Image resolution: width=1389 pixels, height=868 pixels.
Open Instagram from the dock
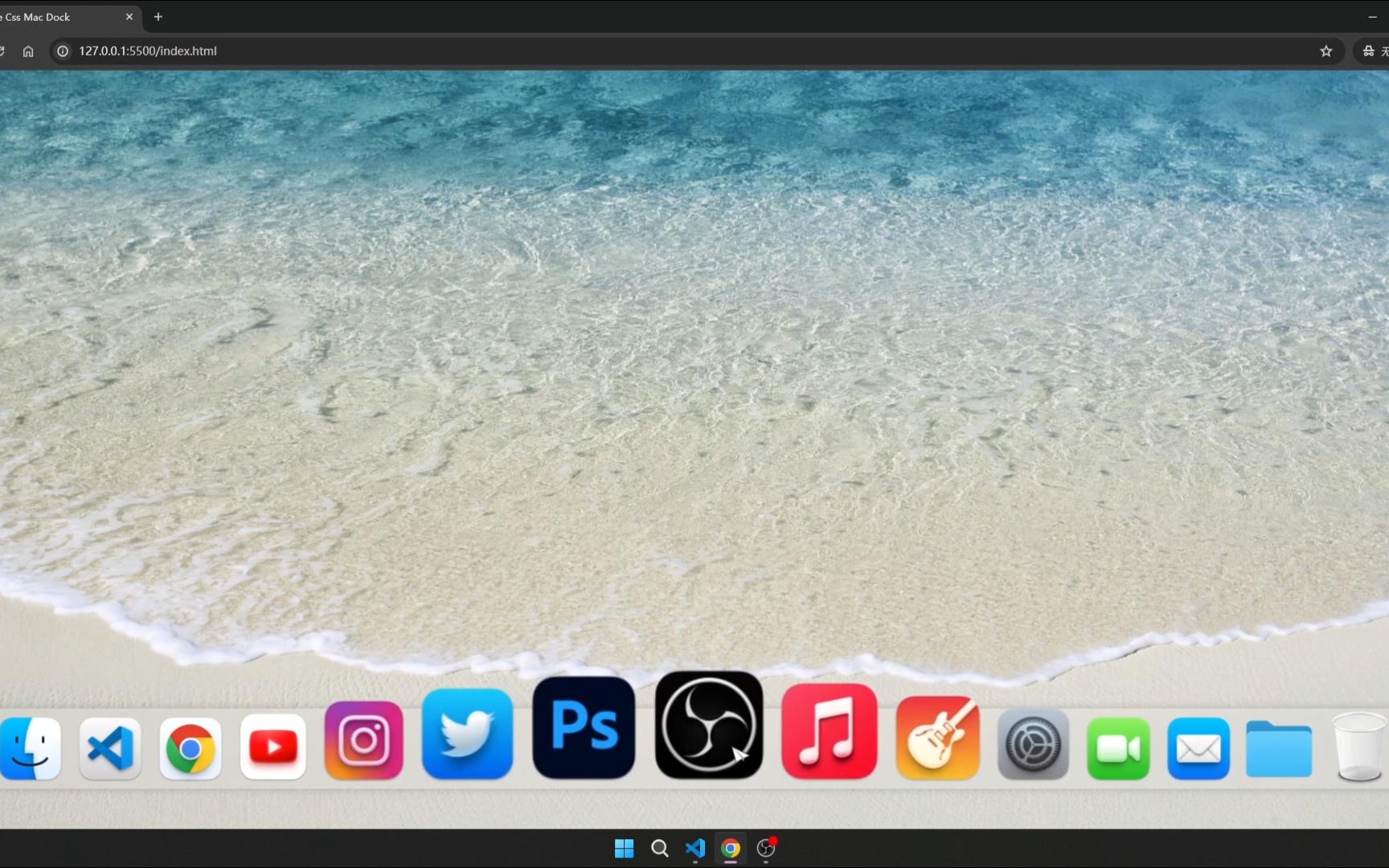point(363,740)
